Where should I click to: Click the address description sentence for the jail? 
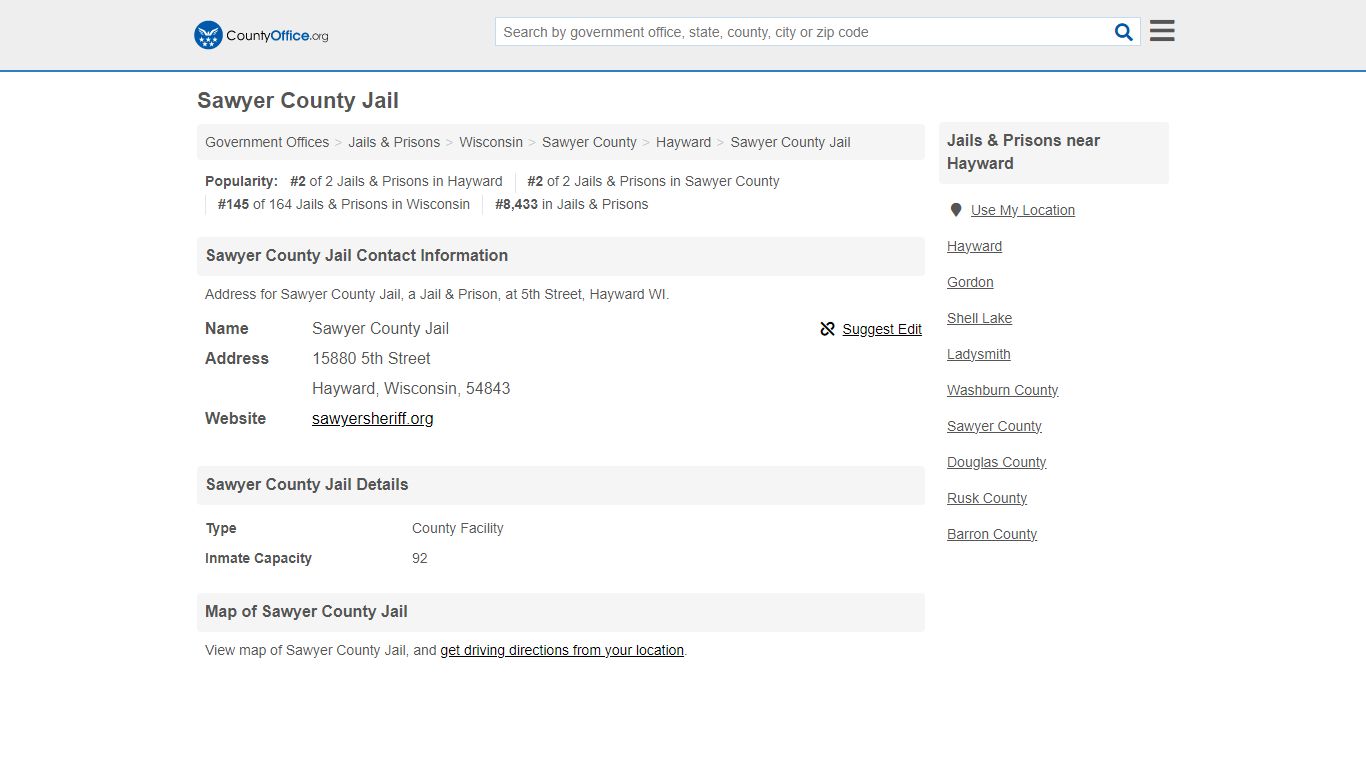(437, 294)
